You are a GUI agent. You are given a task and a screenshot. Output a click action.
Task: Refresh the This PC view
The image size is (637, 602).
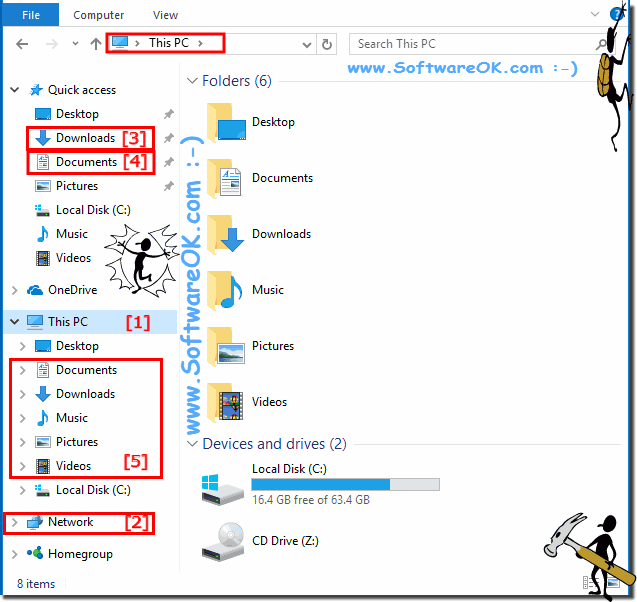pyautogui.click(x=327, y=44)
